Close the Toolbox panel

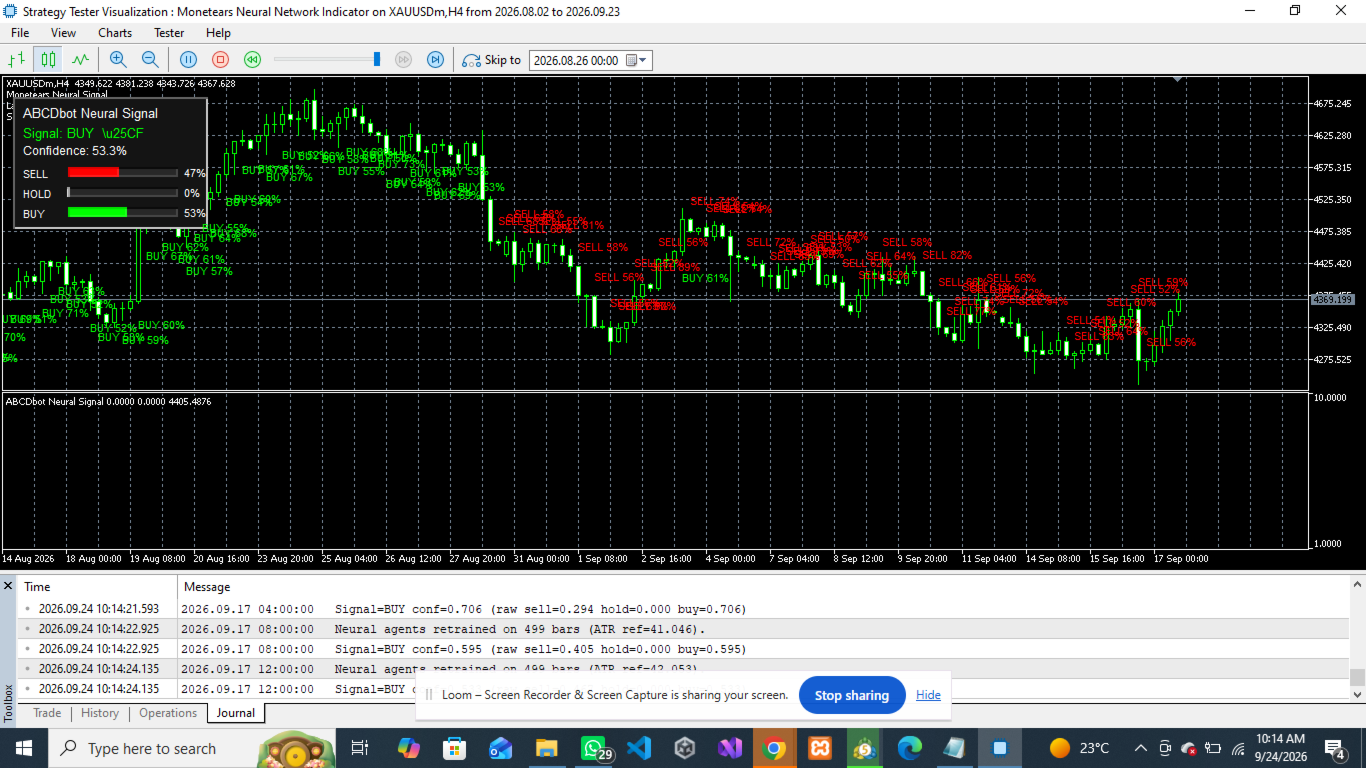point(8,586)
